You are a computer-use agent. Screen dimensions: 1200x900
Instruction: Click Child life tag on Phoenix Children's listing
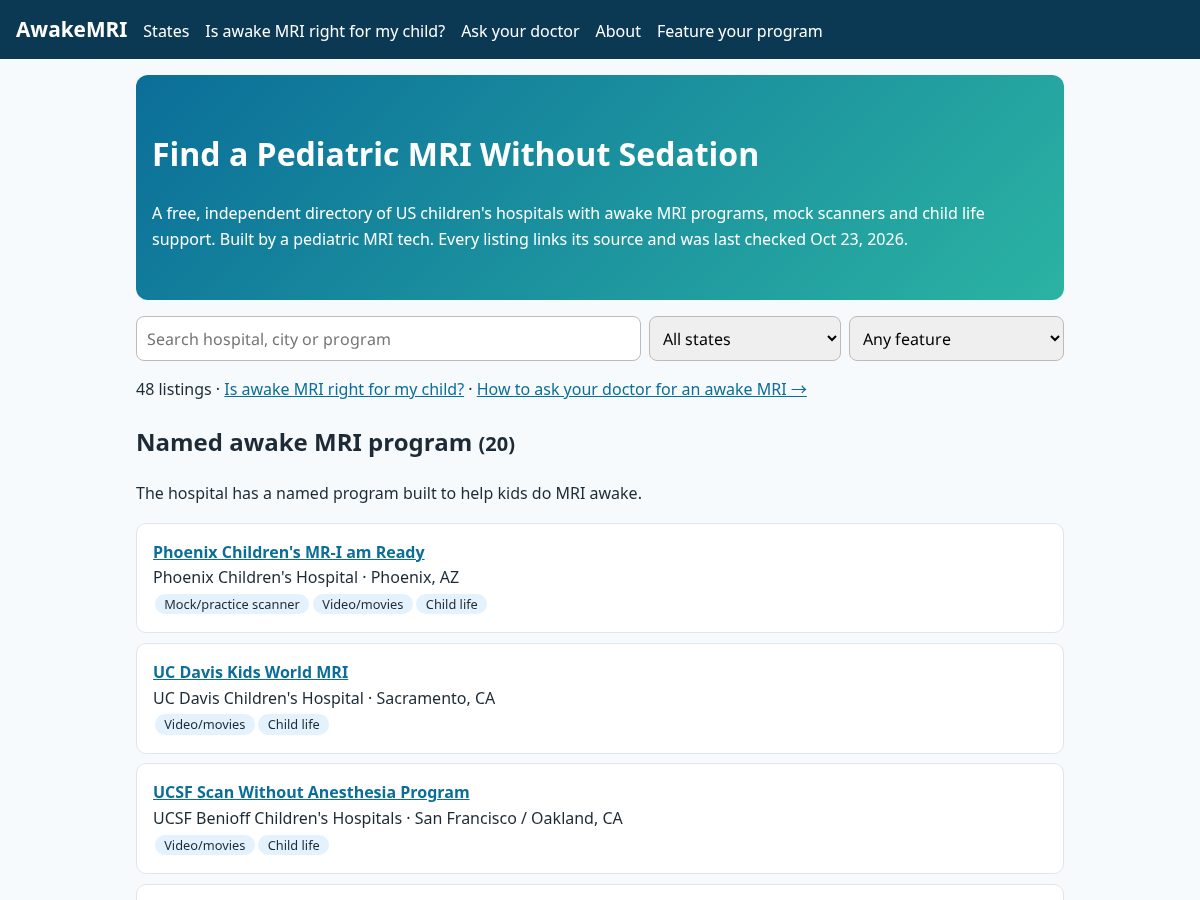(x=452, y=604)
